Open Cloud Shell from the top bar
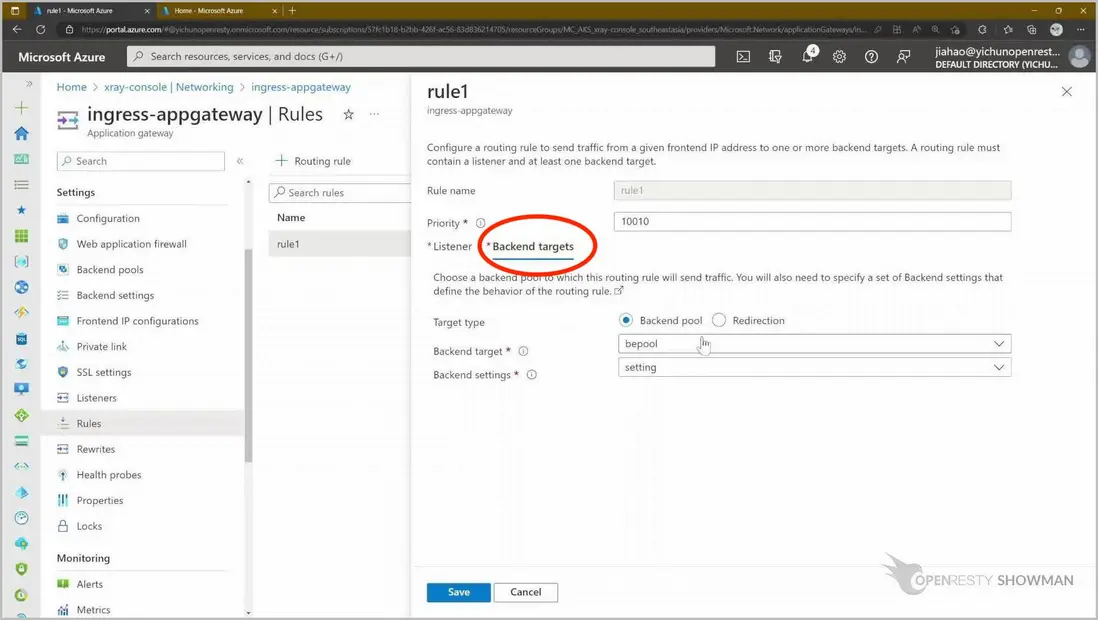The image size is (1098, 620). [x=743, y=57]
